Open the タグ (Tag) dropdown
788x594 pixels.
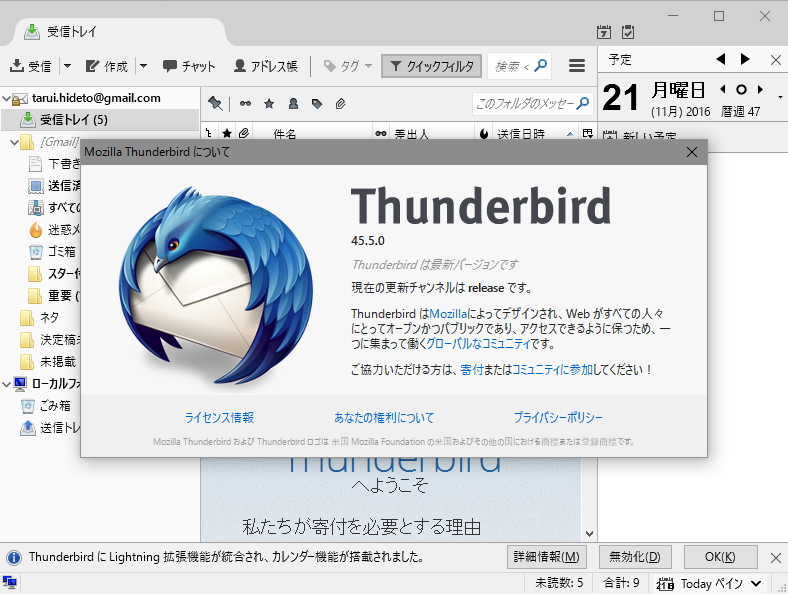(x=348, y=66)
